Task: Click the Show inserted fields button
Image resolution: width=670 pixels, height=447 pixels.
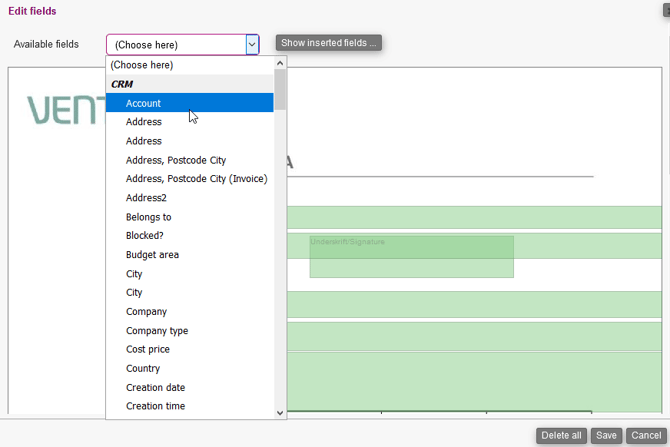Action: pyautogui.click(x=329, y=43)
